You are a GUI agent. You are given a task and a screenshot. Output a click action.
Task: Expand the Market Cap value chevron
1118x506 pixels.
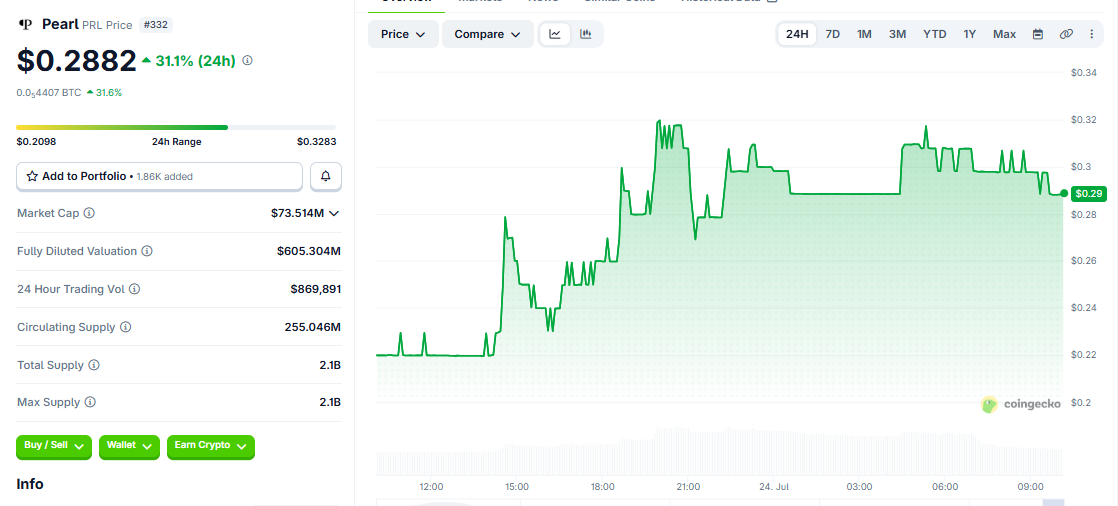coord(334,213)
